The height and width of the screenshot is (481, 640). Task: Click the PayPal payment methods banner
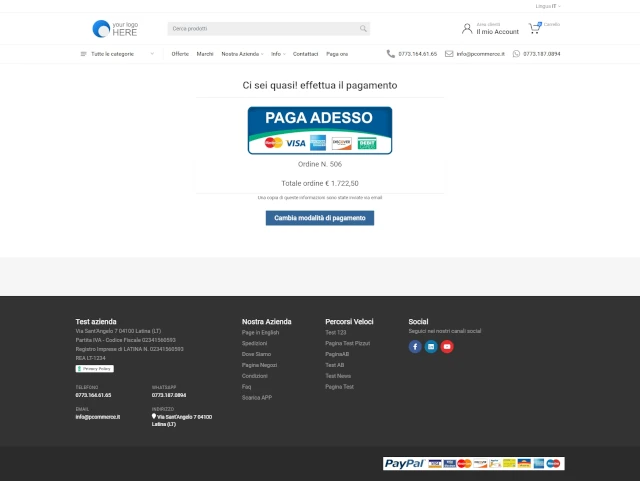473,463
